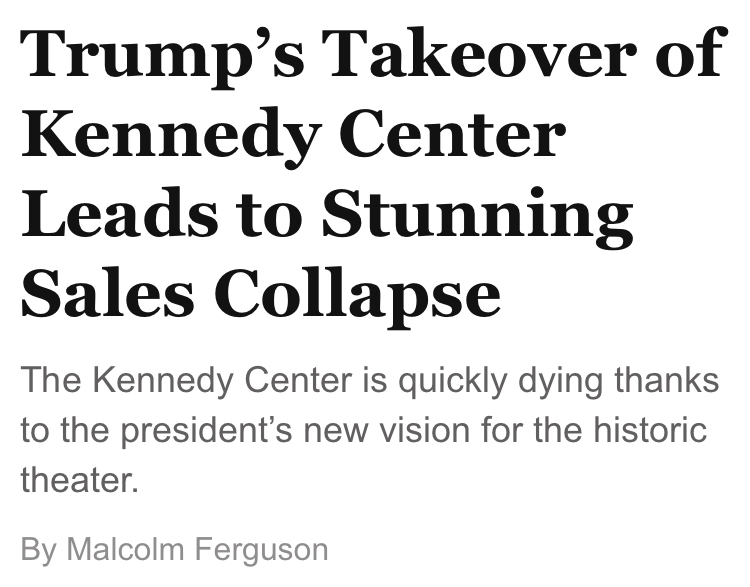Image resolution: width=750 pixels, height=587 pixels.
Task: Click the Malcolm Ferguson author link
Action: click(x=197, y=549)
